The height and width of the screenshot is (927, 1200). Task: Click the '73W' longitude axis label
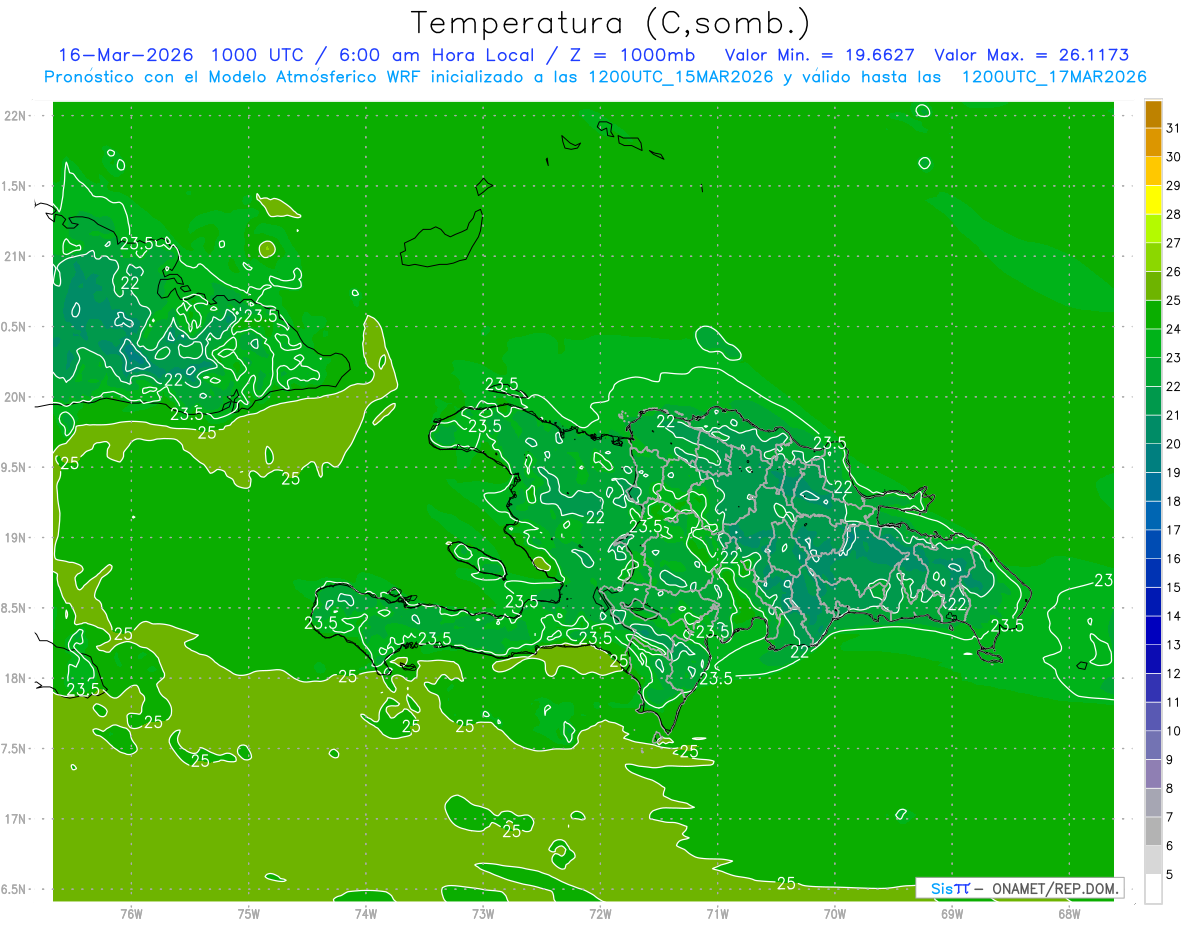coord(483,913)
